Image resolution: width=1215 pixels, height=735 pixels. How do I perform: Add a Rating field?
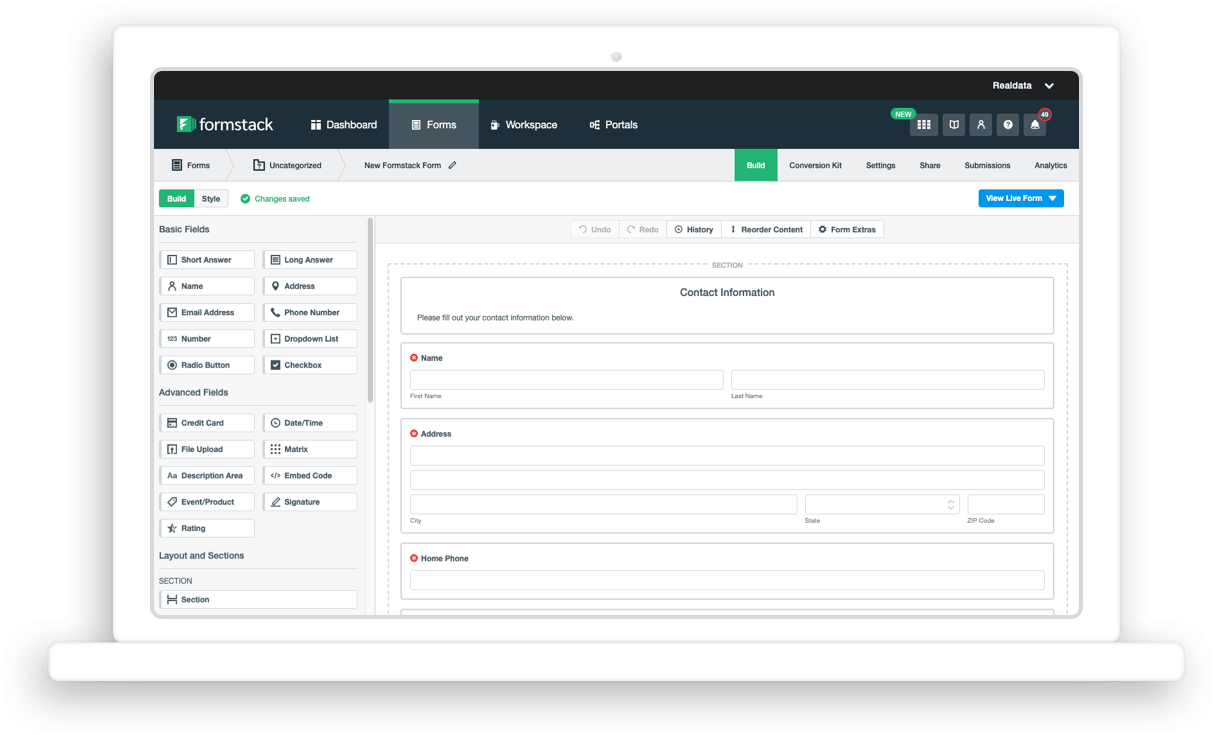point(207,528)
